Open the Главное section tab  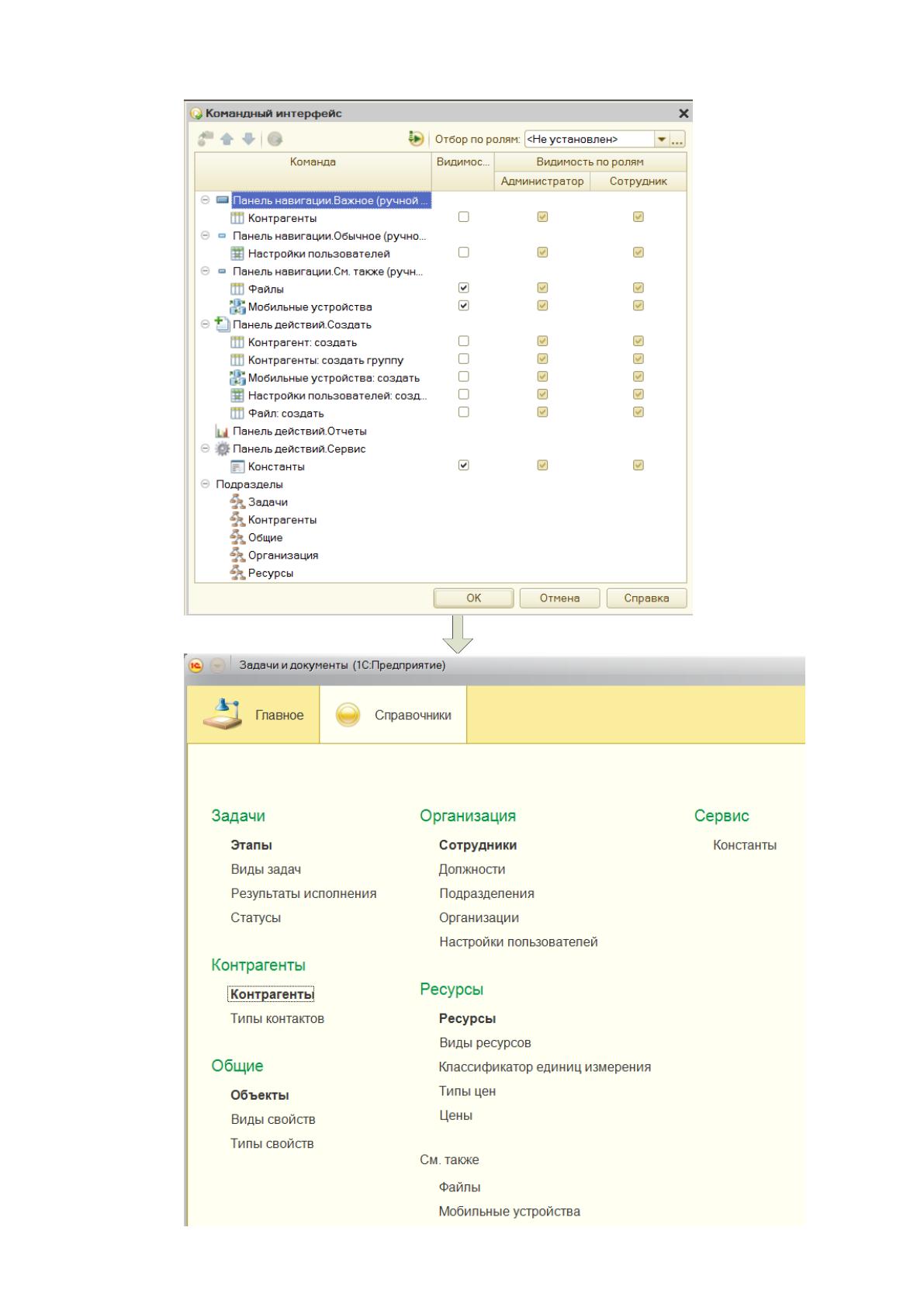coord(254,715)
